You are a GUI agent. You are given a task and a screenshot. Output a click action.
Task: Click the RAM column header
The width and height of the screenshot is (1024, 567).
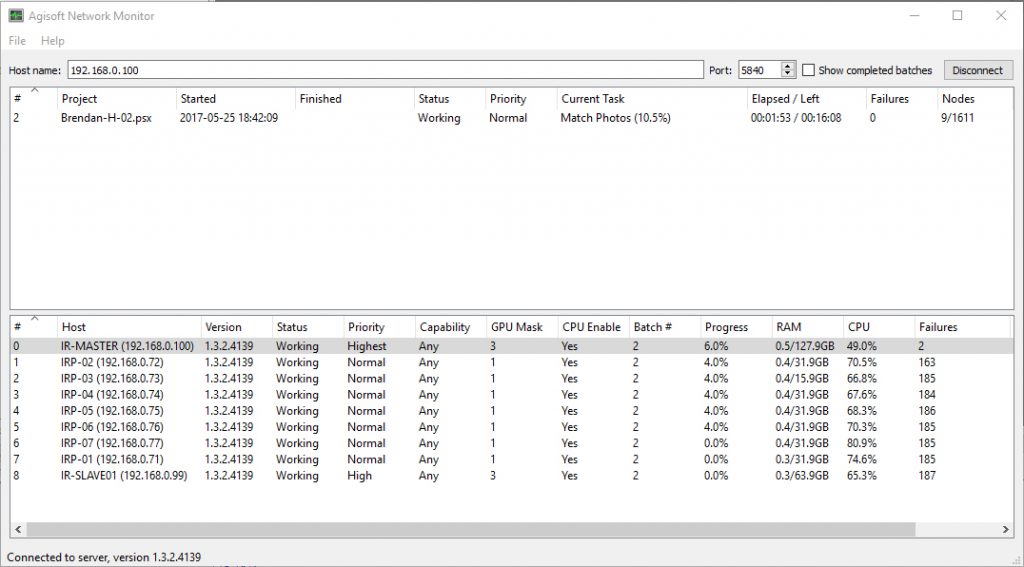pyautogui.click(x=807, y=327)
